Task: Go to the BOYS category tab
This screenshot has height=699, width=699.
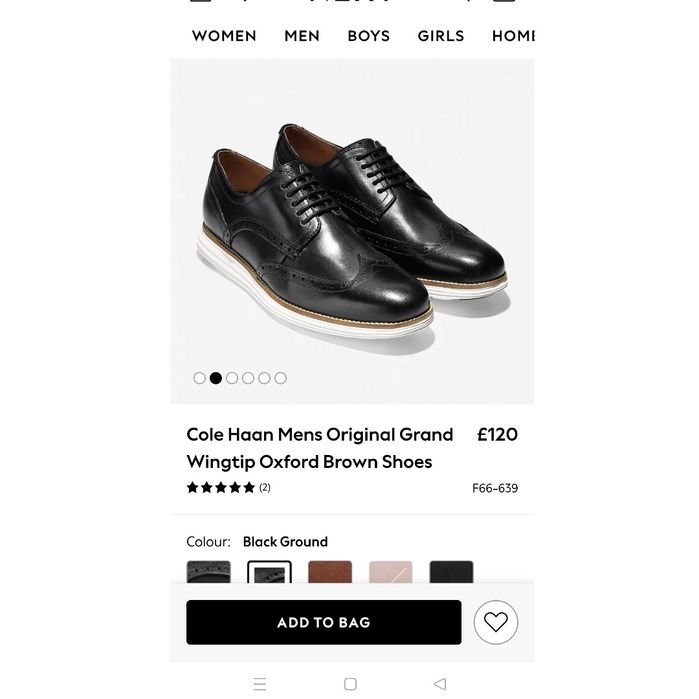Action: click(x=369, y=36)
